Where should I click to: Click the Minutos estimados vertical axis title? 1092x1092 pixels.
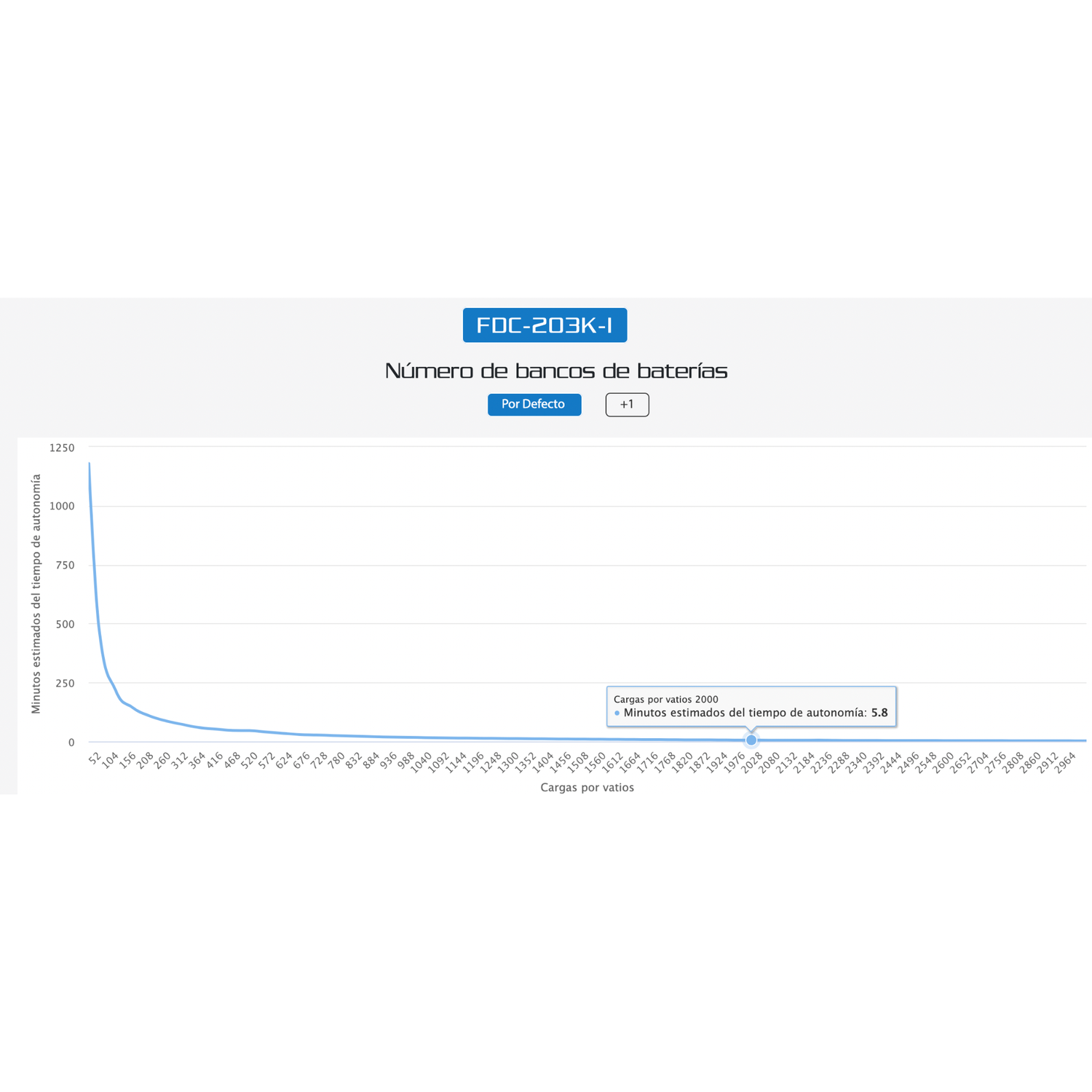click(x=36, y=594)
